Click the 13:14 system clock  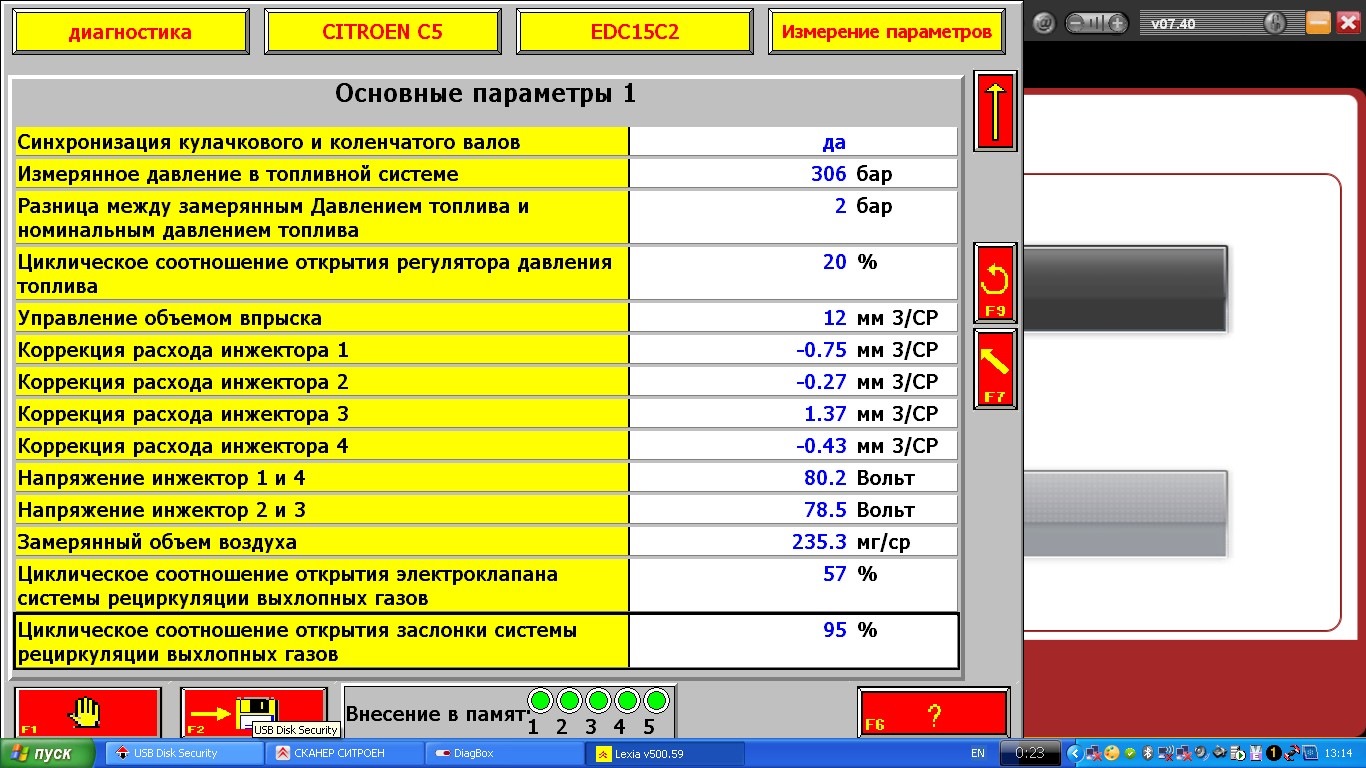tap(1338, 753)
